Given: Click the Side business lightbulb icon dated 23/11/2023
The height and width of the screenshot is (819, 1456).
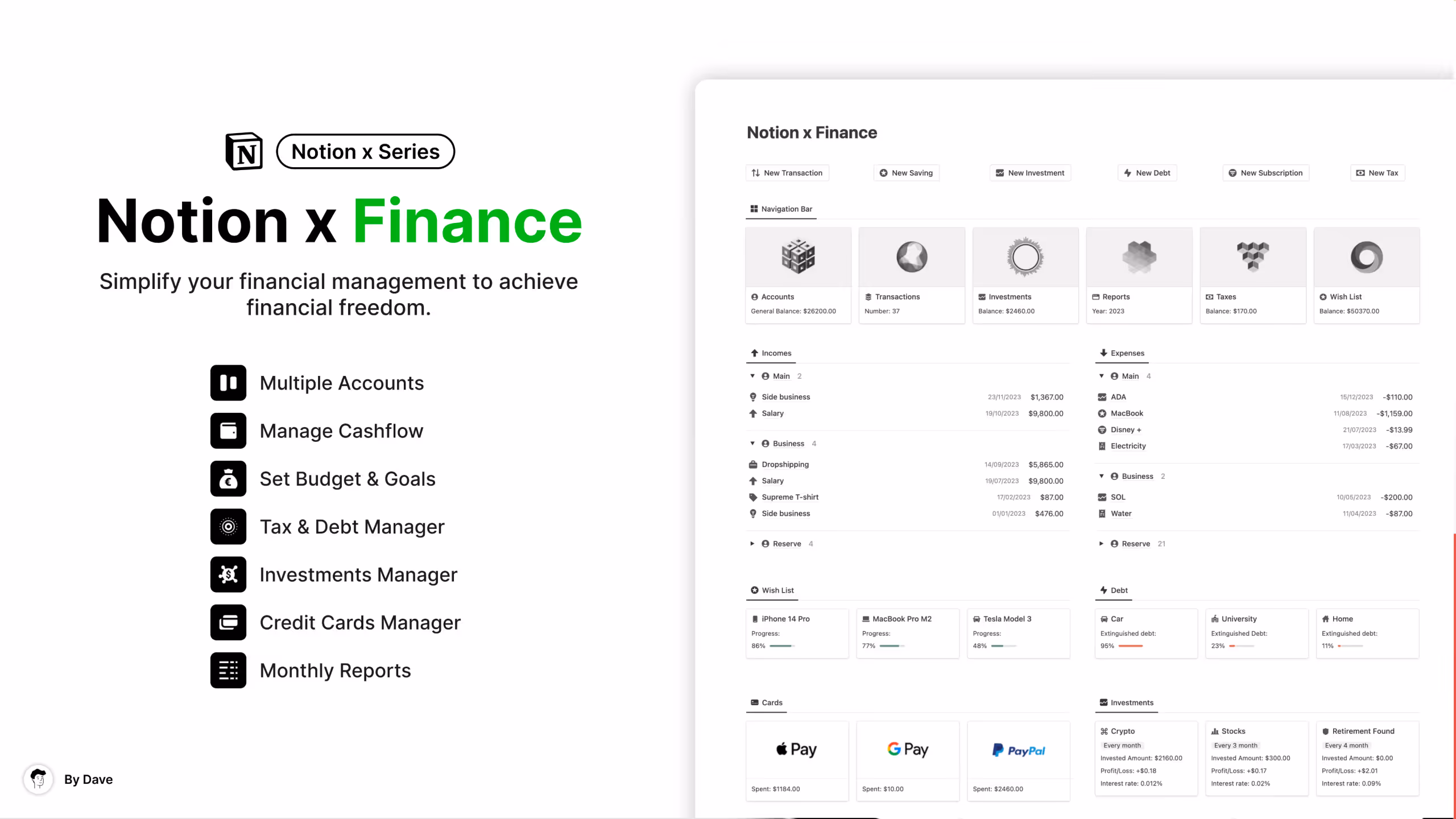Looking at the screenshot, I should click(753, 397).
